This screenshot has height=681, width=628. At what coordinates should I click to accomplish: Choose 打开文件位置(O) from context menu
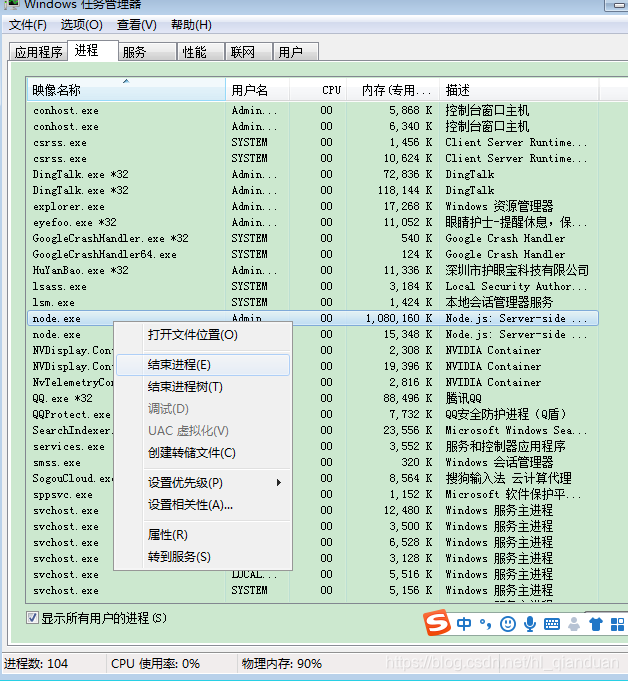203,335
